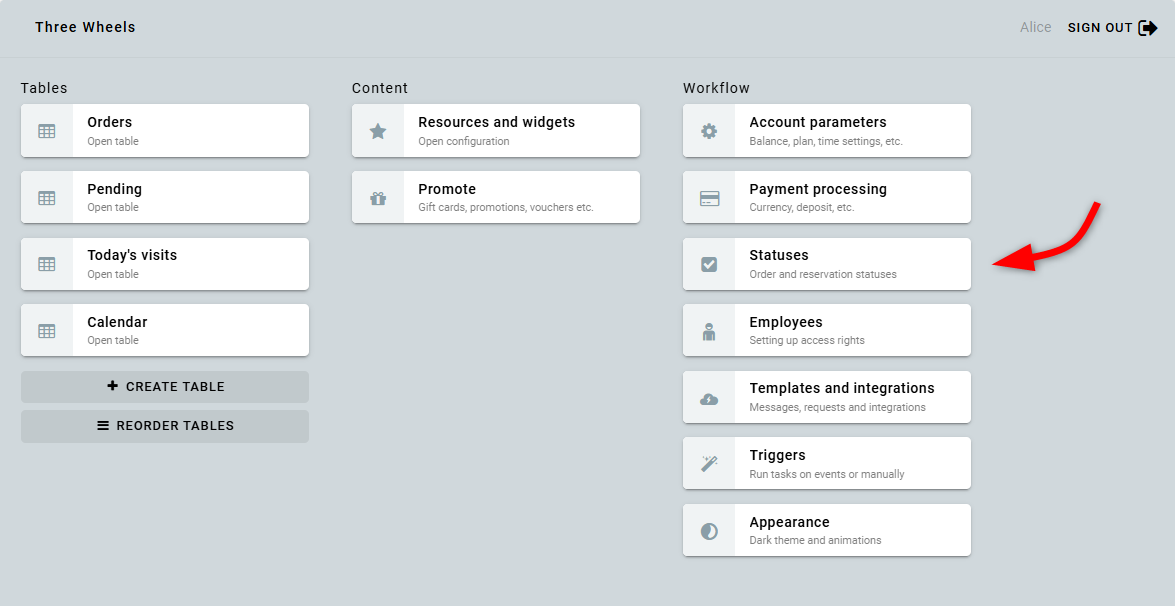Viewport: 1175px width, 606px height.
Task: Click the credit card icon for Payment processing
Action: coord(709,198)
